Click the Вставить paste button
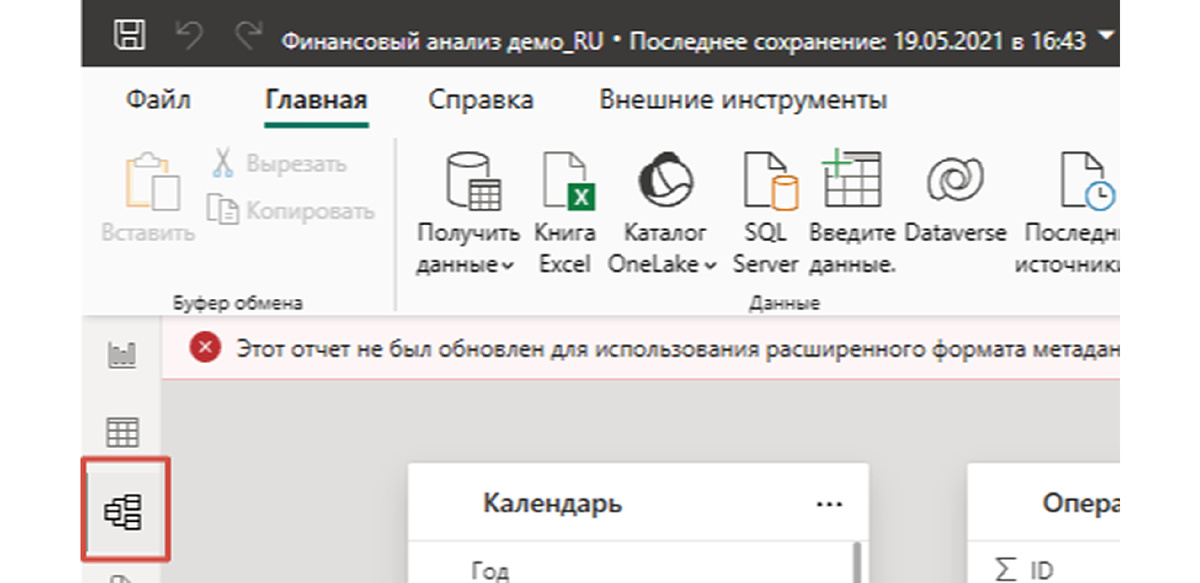 pyautogui.click(x=148, y=197)
